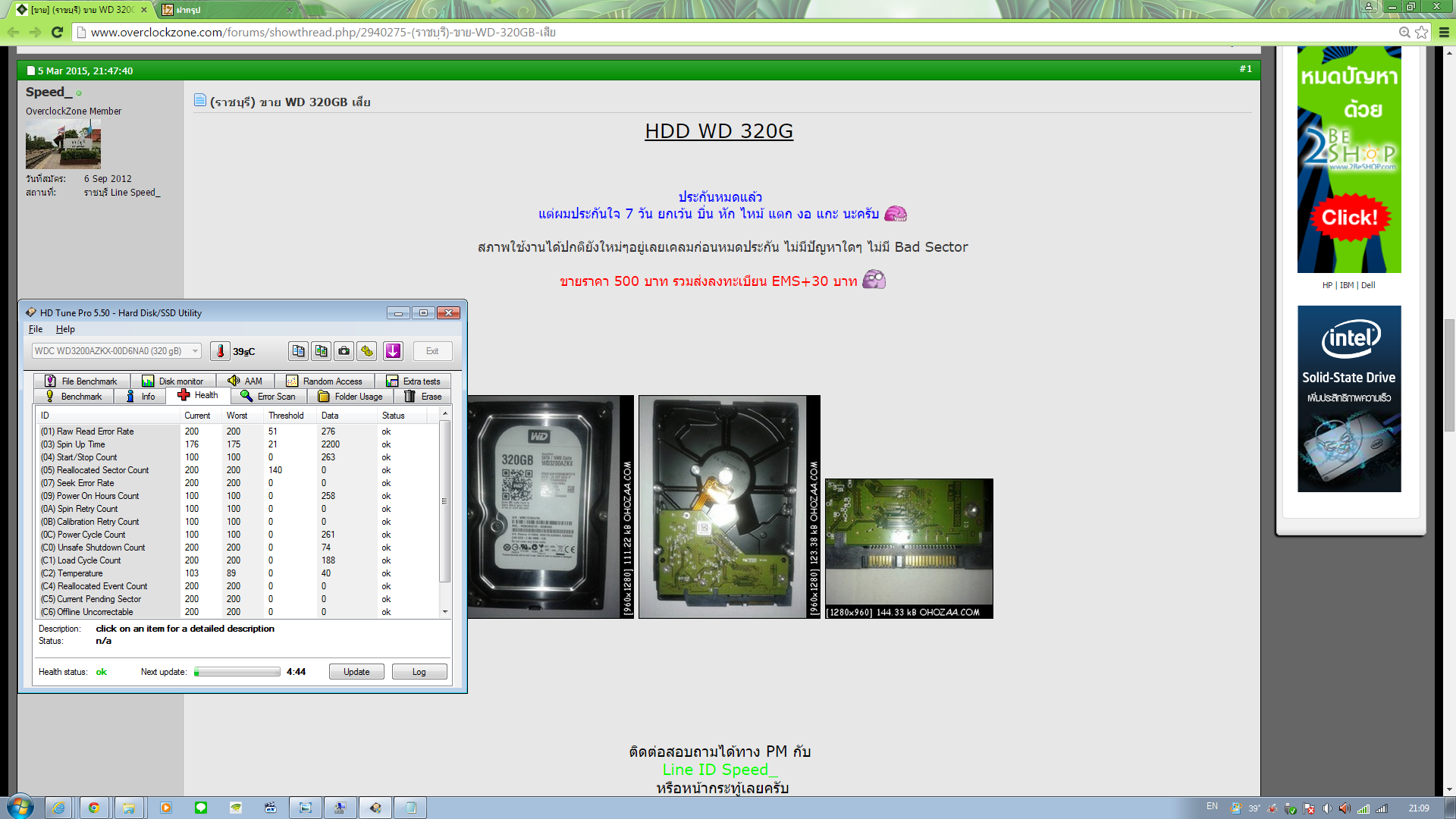The height and width of the screenshot is (819, 1456).
Task: Open the Disk monitor tab
Action: click(173, 381)
